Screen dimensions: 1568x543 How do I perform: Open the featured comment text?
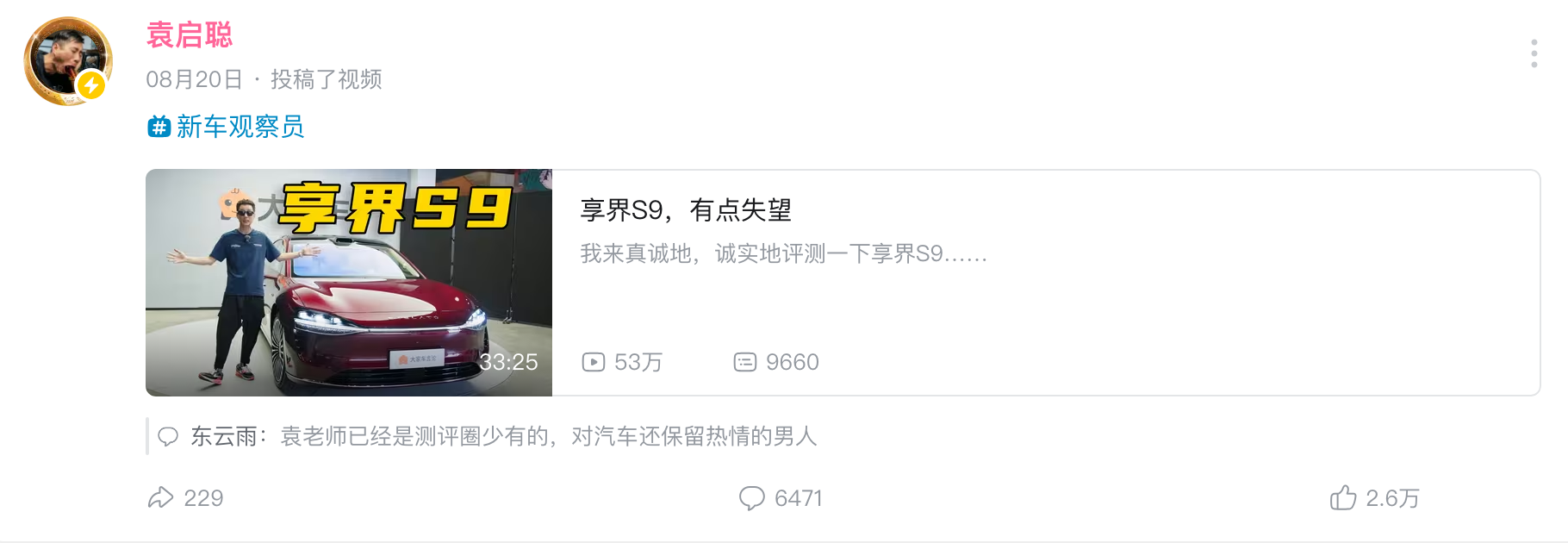[x=548, y=436]
